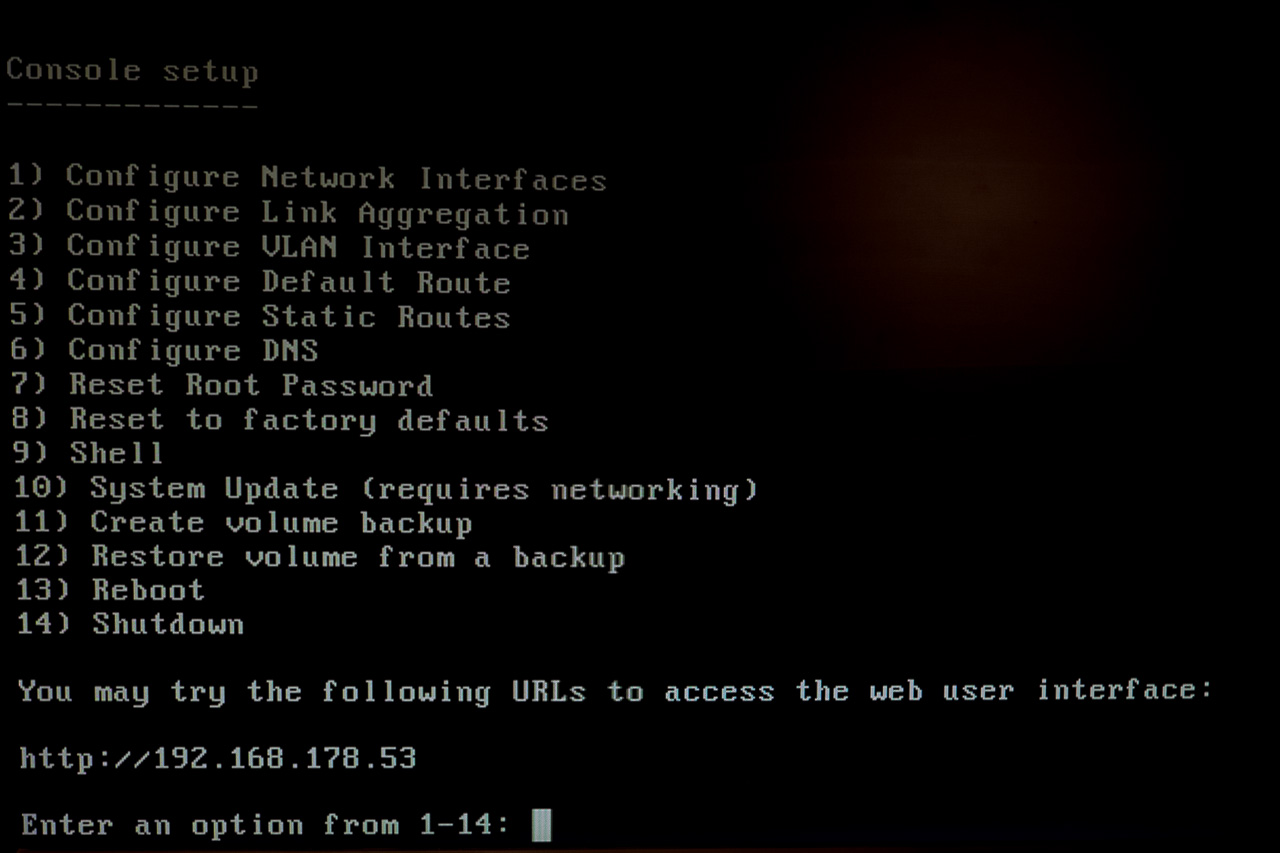Viewport: 1280px width, 853px height.
Task: Click the 'You may try the following URLs' message
Action: click(x=615, y=691)
